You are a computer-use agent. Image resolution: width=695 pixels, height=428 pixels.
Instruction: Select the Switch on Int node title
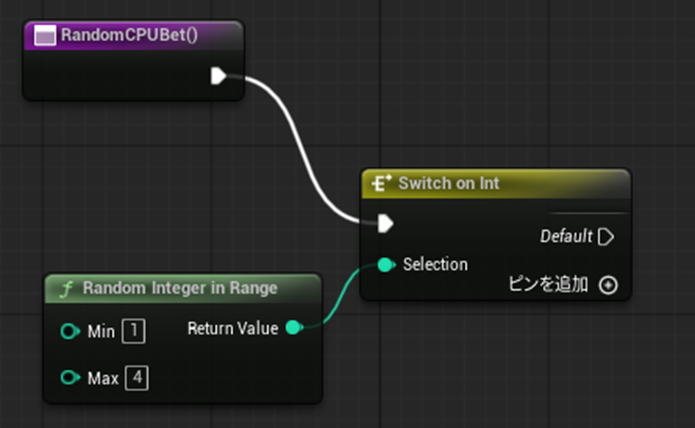click(x=448, y=183)
